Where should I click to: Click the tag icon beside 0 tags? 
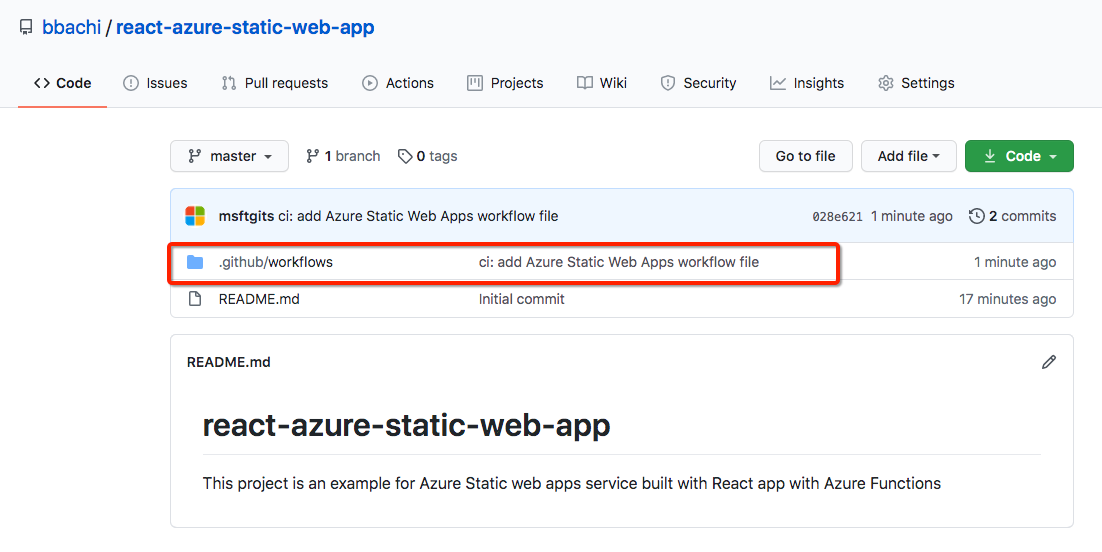405,156
